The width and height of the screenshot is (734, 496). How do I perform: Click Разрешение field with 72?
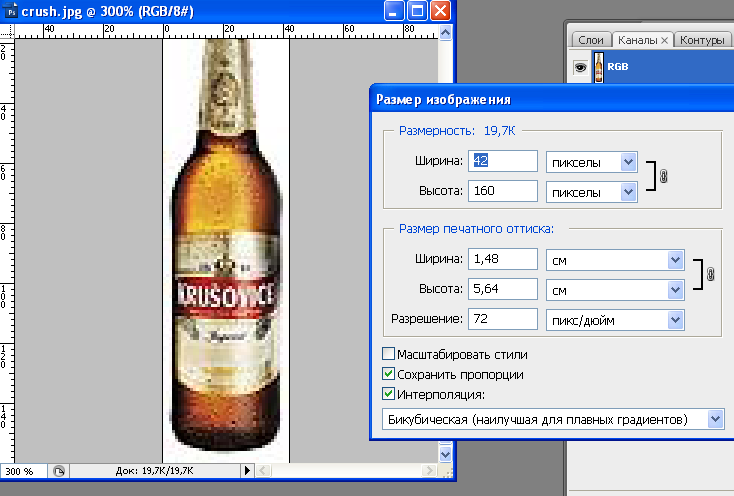503,319
